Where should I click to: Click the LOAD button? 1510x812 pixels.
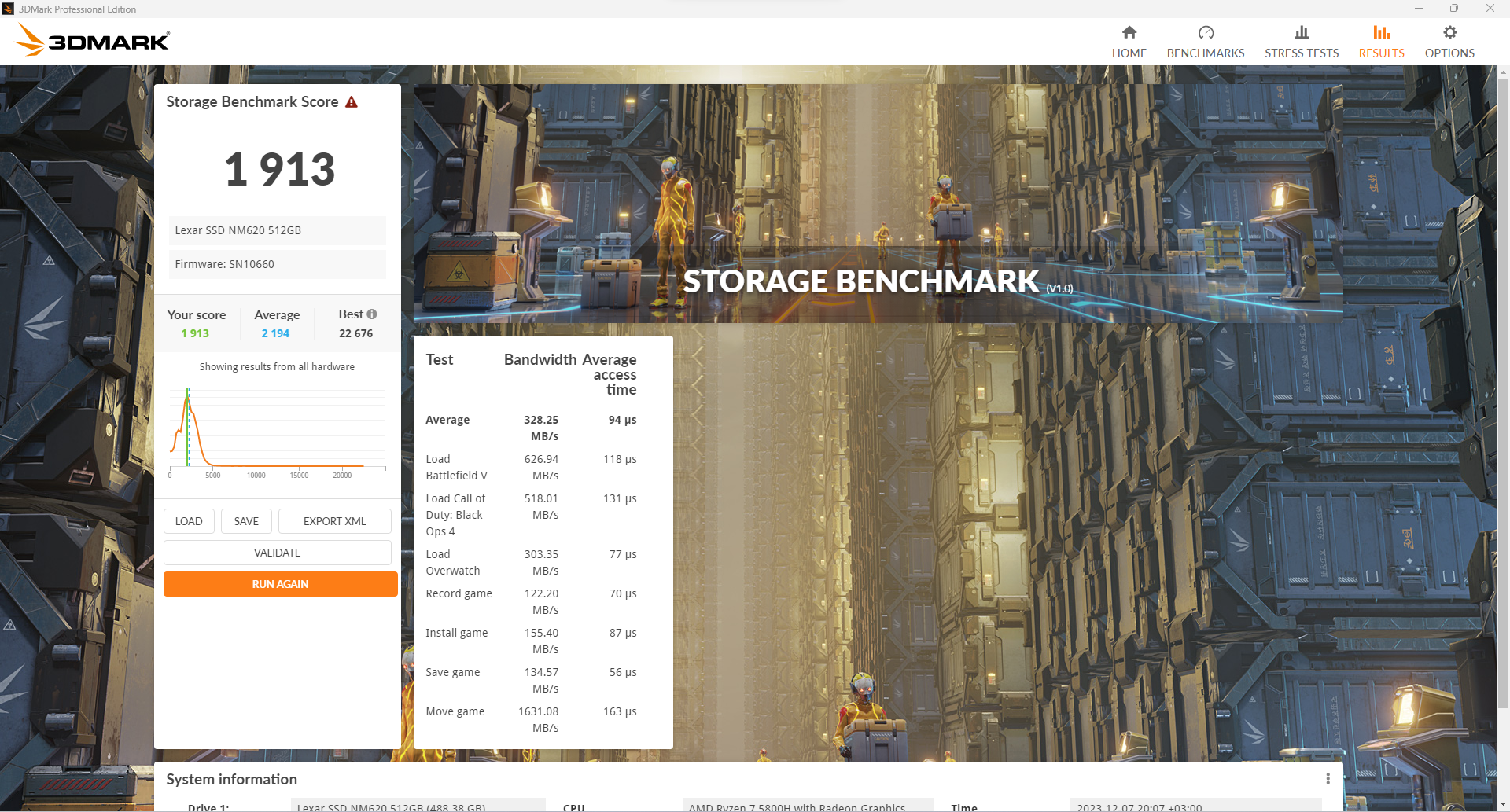coord(189,521)
